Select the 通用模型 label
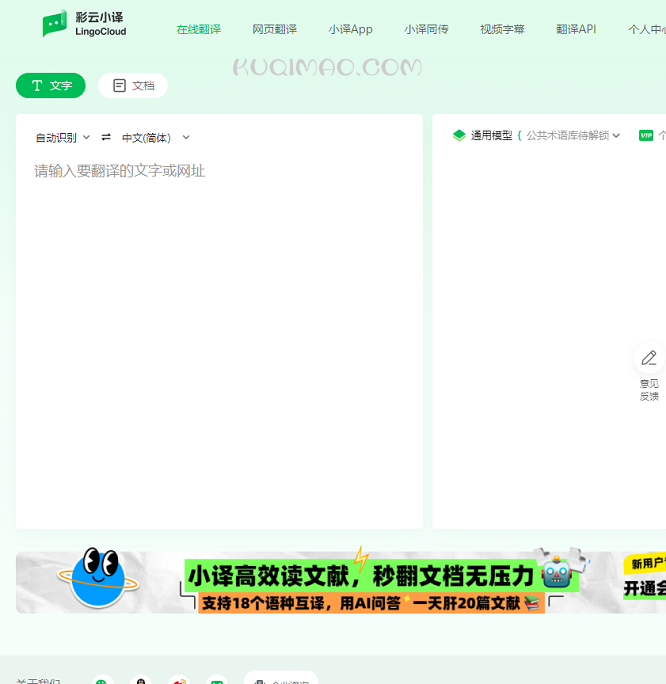 click(x=491, y=136)
